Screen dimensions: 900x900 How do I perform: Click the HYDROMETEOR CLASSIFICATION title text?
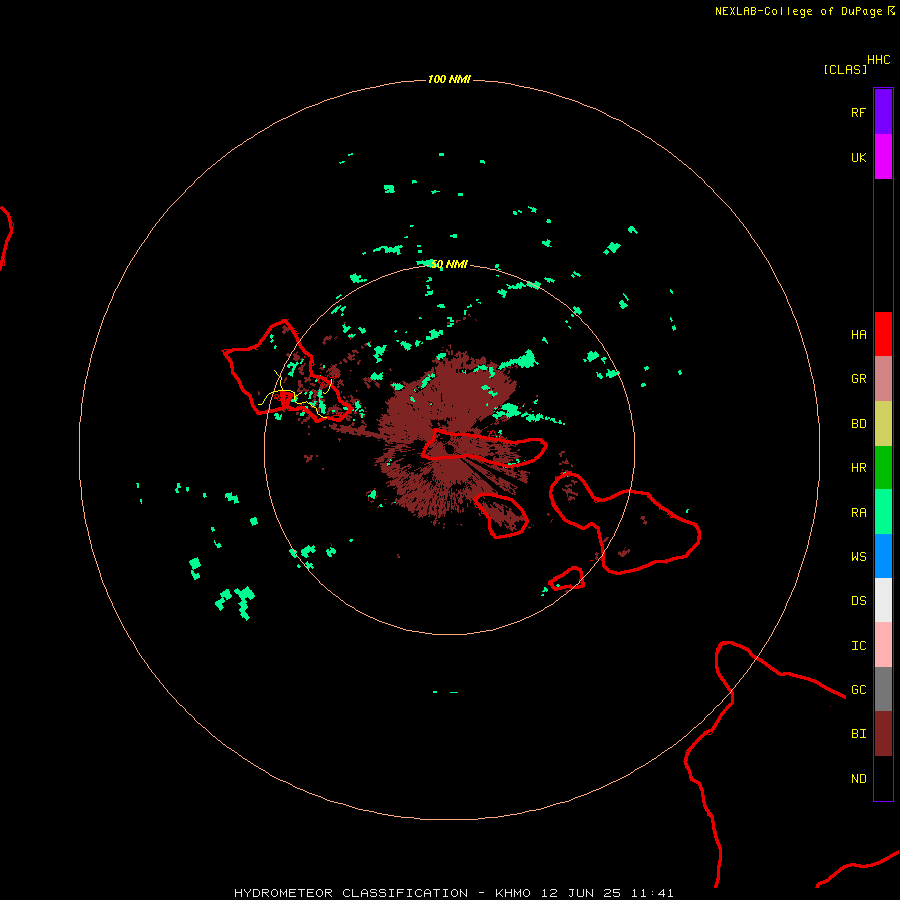(x=351, y=893)
